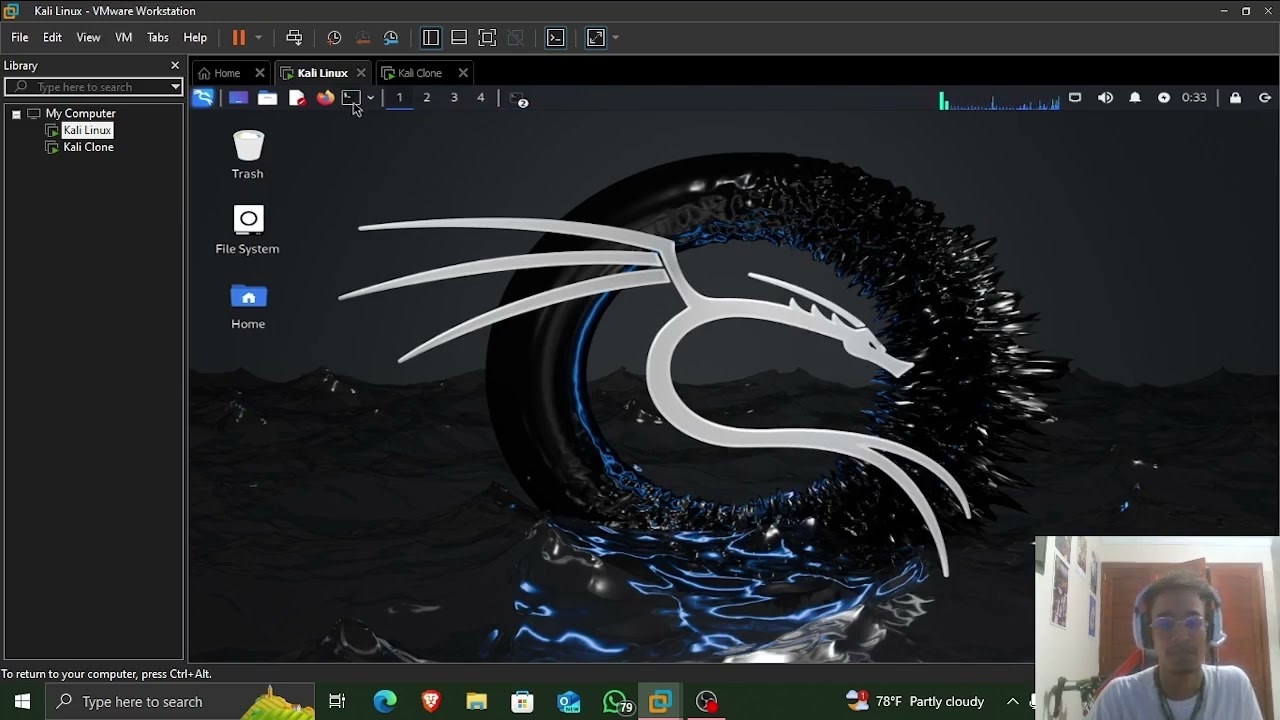The height and width of the screenshot is (720, 1280).
Task: Open the Library search dropdown arrow
Action: 175,87
